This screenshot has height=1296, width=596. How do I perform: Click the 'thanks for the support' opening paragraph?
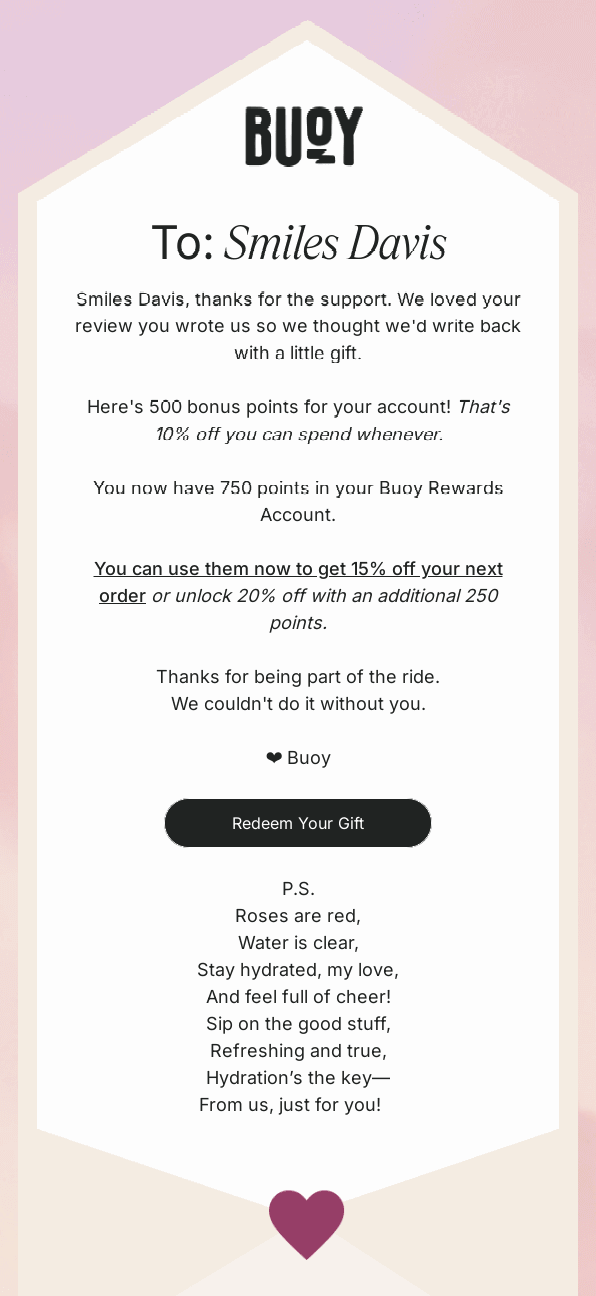click(298, 326)
